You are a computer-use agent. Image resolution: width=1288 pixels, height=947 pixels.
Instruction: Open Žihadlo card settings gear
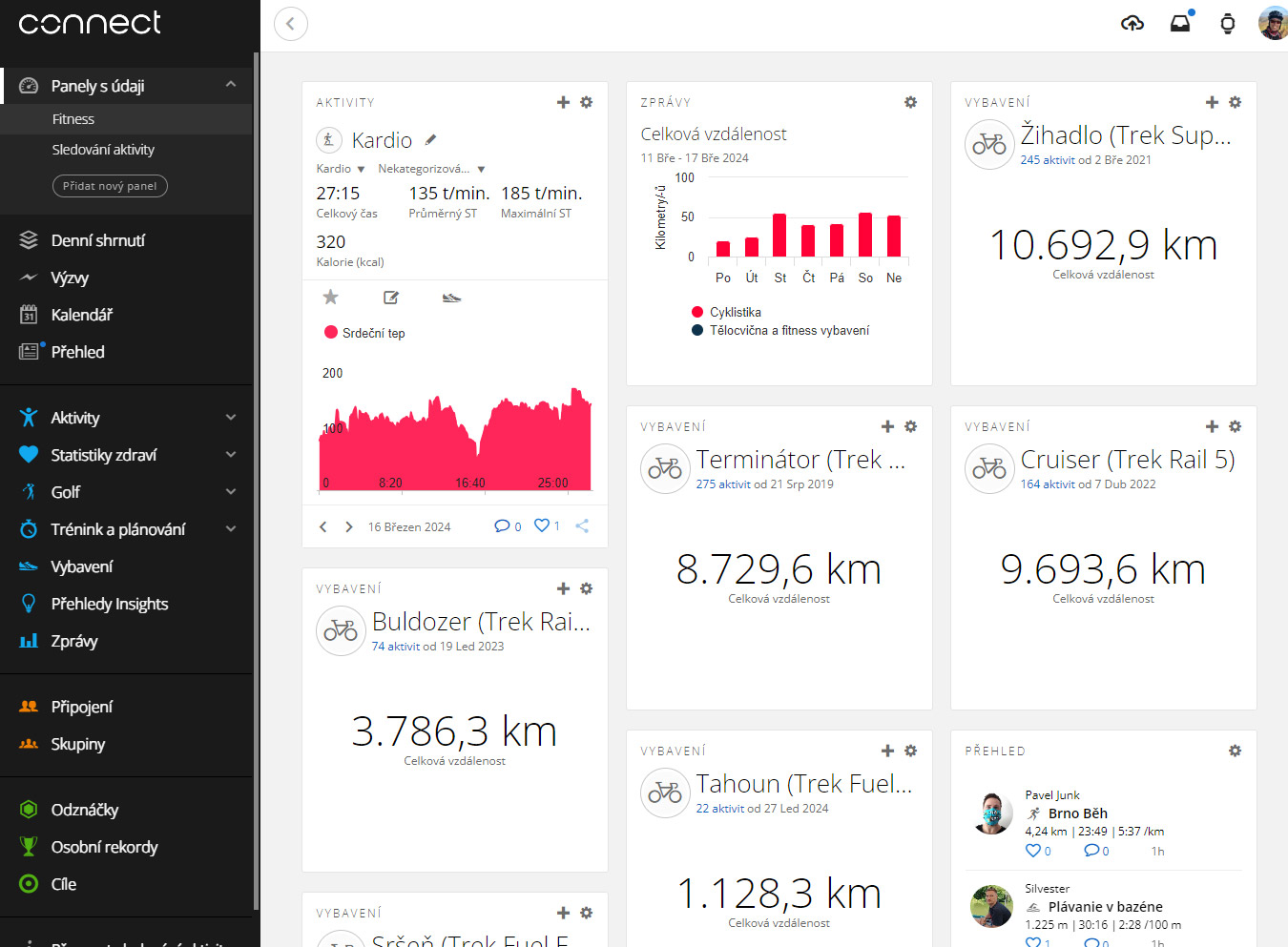click(1236, 102)
